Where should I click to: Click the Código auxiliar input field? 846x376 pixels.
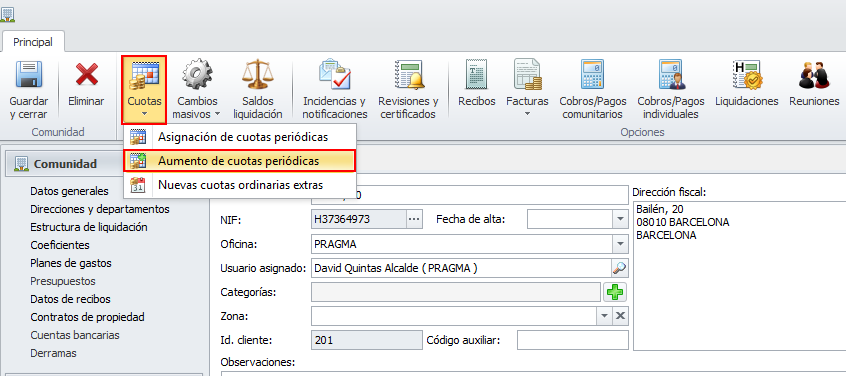(x=573, y=340)
